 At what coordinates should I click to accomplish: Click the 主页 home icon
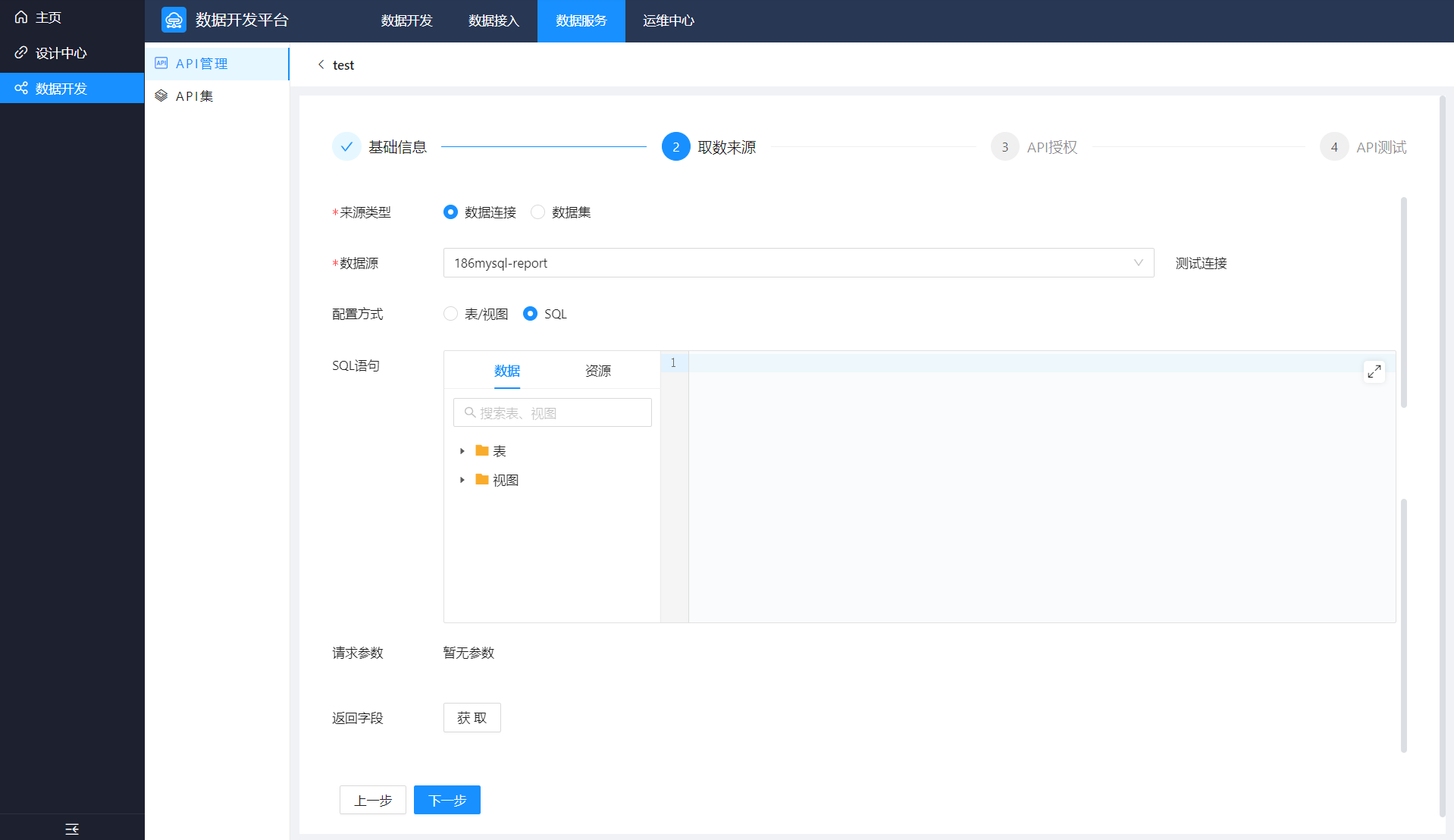[21, 17]
